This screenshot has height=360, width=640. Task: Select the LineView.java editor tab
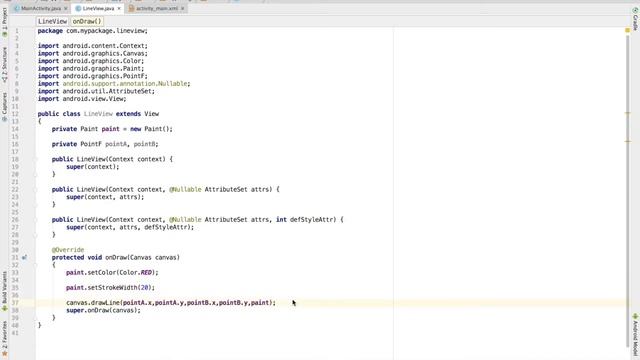[98, 8]
